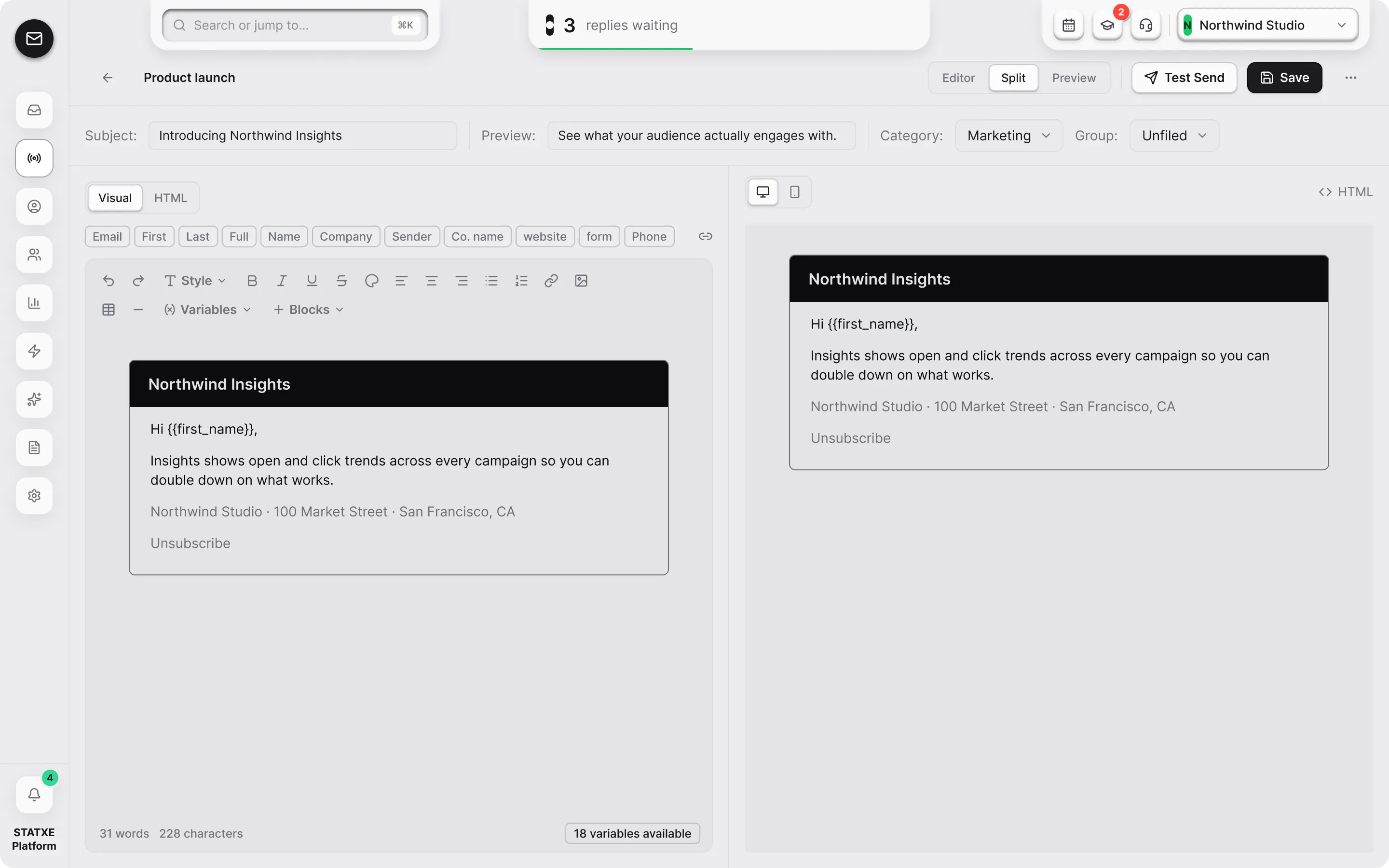Open the calendar icon in top bar
Viewport: 1389px width, 868px height.
(x=1068, y=25)
